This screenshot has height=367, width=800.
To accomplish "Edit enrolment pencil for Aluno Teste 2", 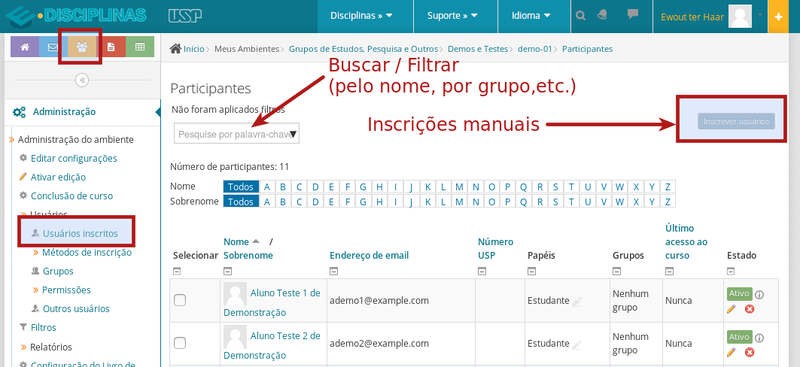I will click(x=732, y=352).
